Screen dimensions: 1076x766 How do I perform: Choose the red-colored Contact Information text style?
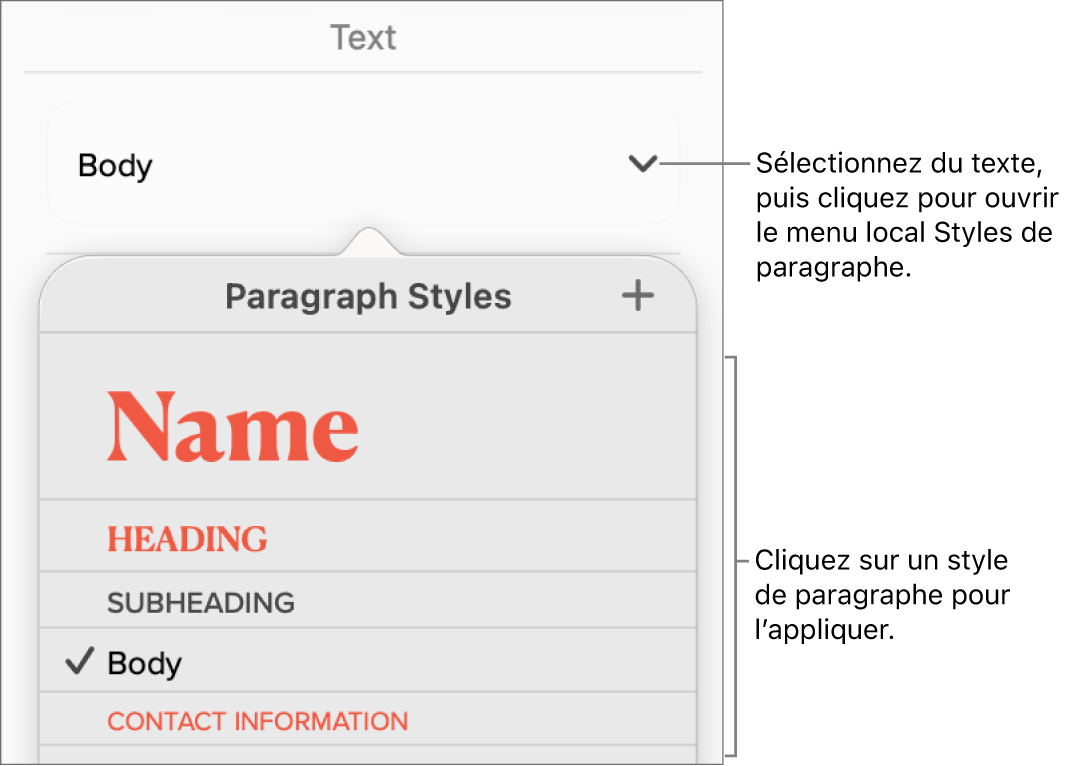257,721
